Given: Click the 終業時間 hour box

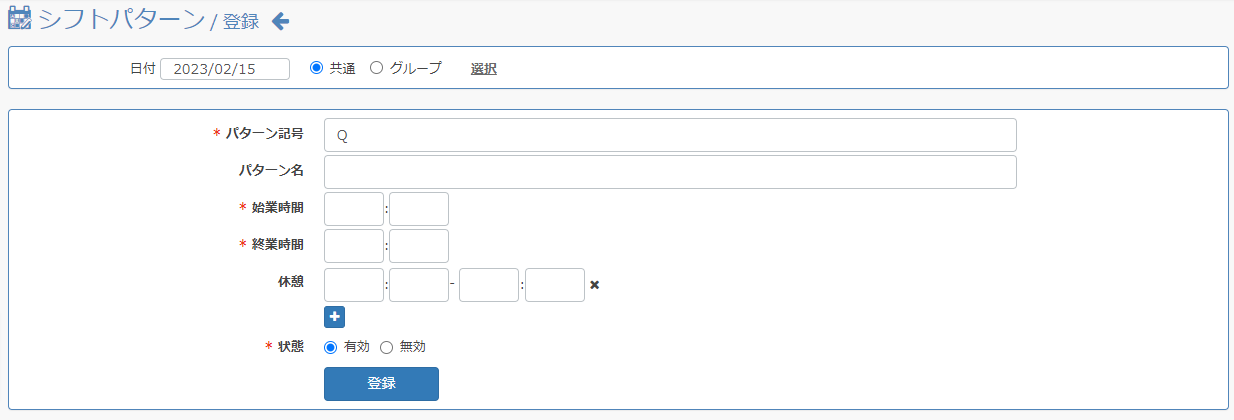Looking at the screenshot, I should 354,246.
